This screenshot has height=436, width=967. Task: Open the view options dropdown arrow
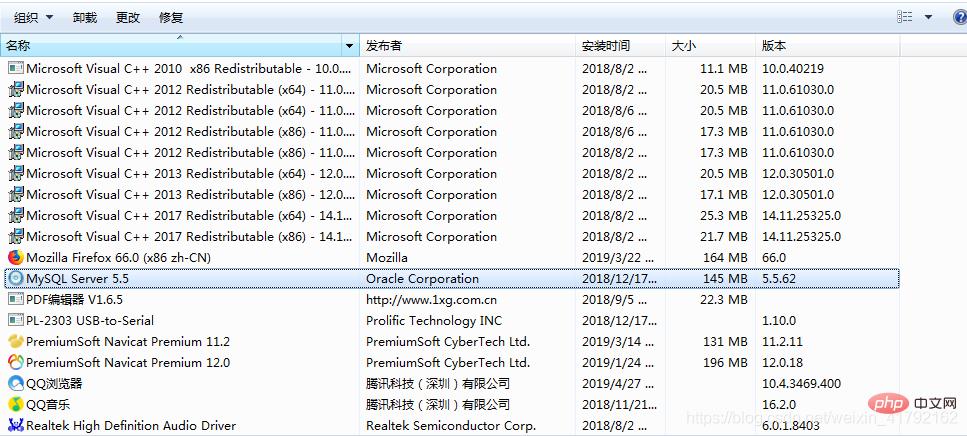click(928, 17)
